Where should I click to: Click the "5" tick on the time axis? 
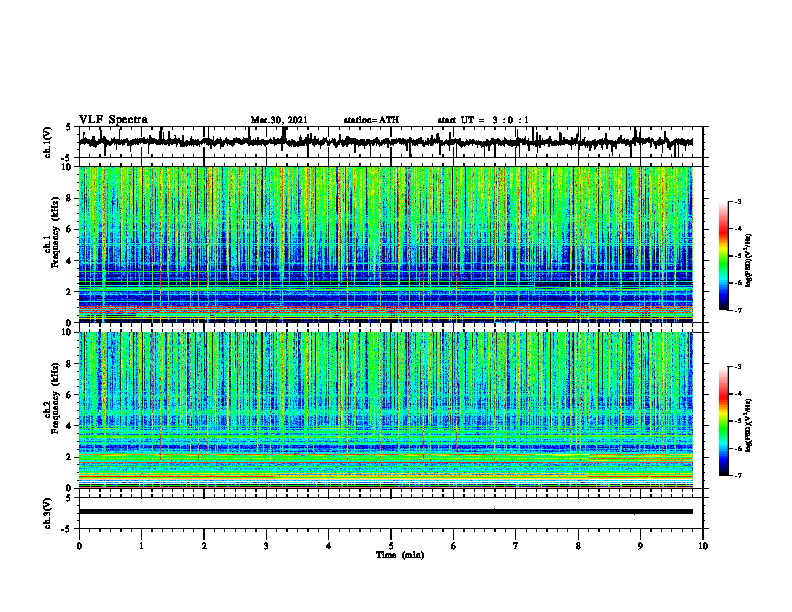pyautogui.click(x=391, y=546)
